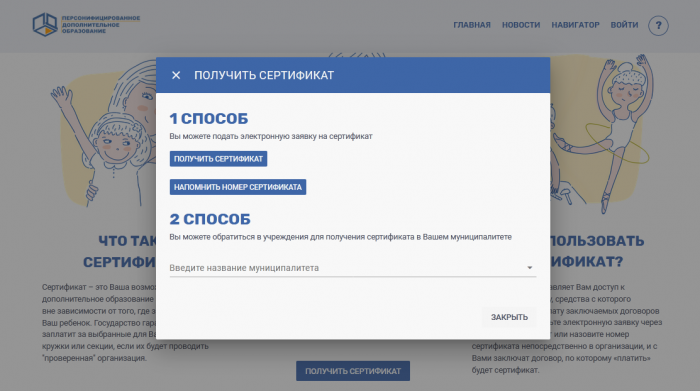
Task: Click the dialog's ПОЛУЧИТЬ СЕРТИФИКАТ button
Action: [218, 159]
